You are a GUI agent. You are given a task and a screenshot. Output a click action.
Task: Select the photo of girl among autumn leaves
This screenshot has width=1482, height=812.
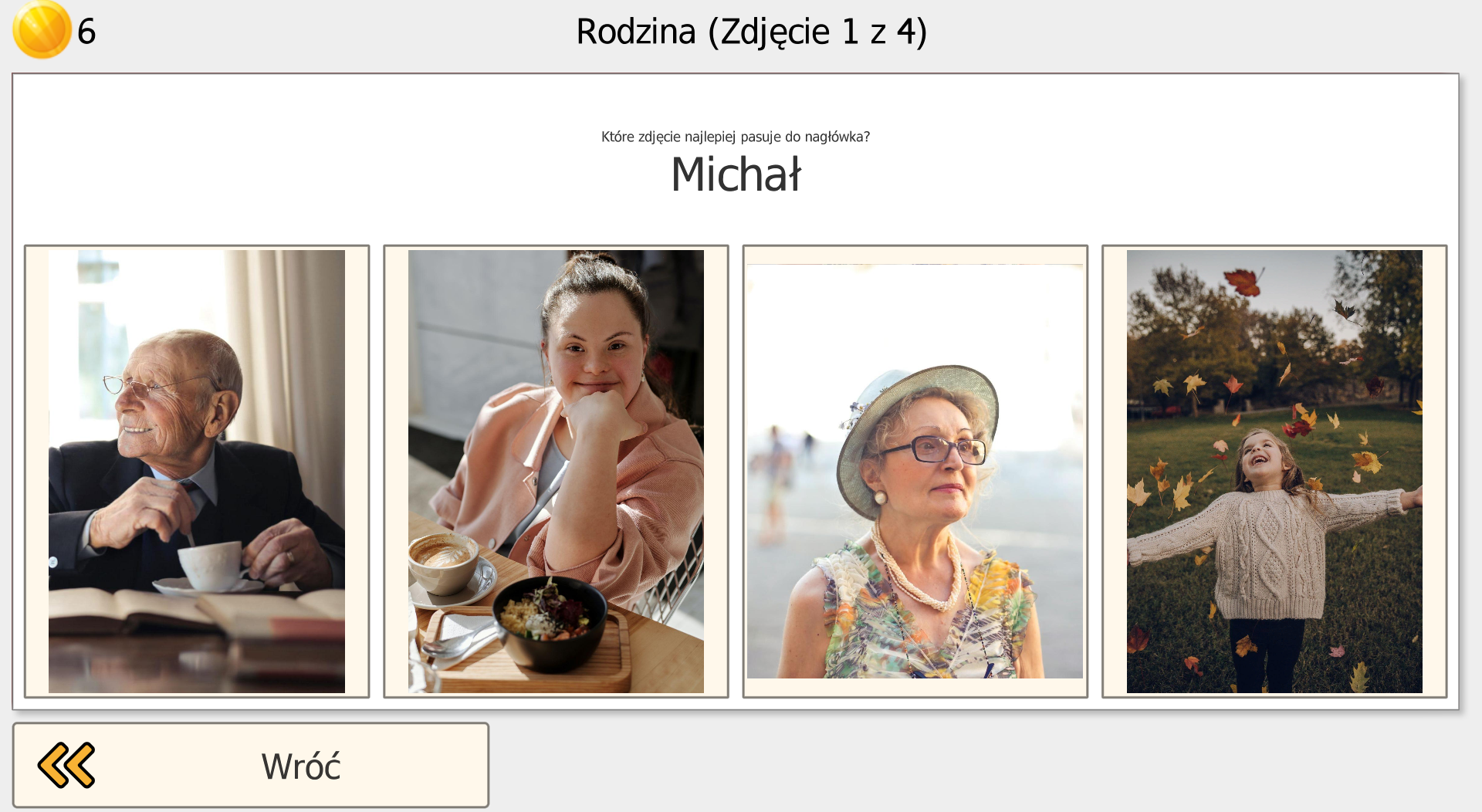pyautogui.click(x=1274, y=471)
